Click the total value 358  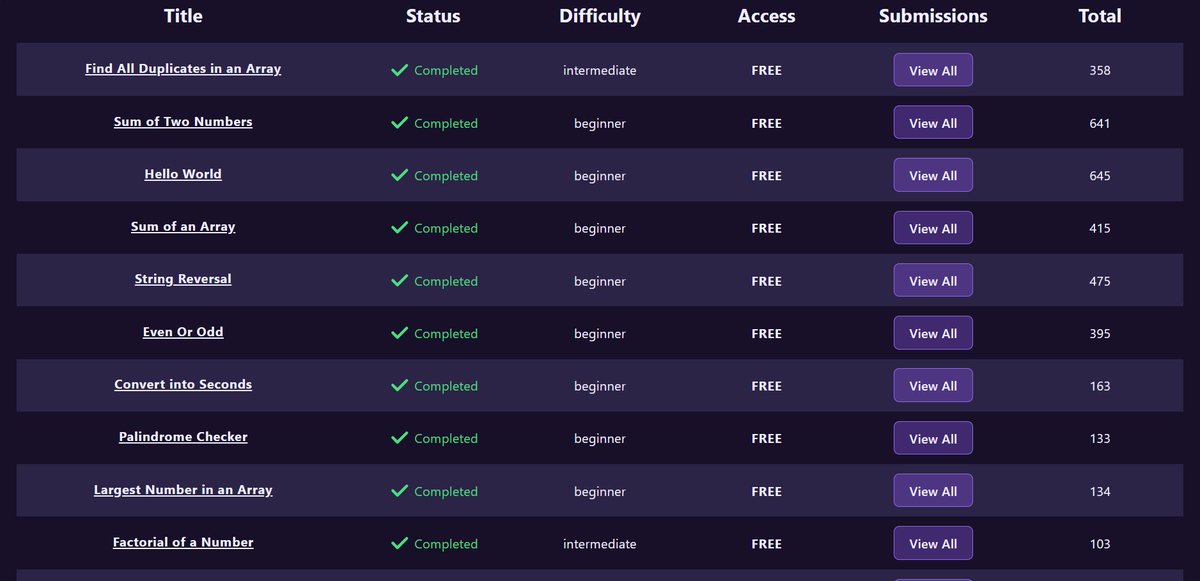coord(1100,70)
